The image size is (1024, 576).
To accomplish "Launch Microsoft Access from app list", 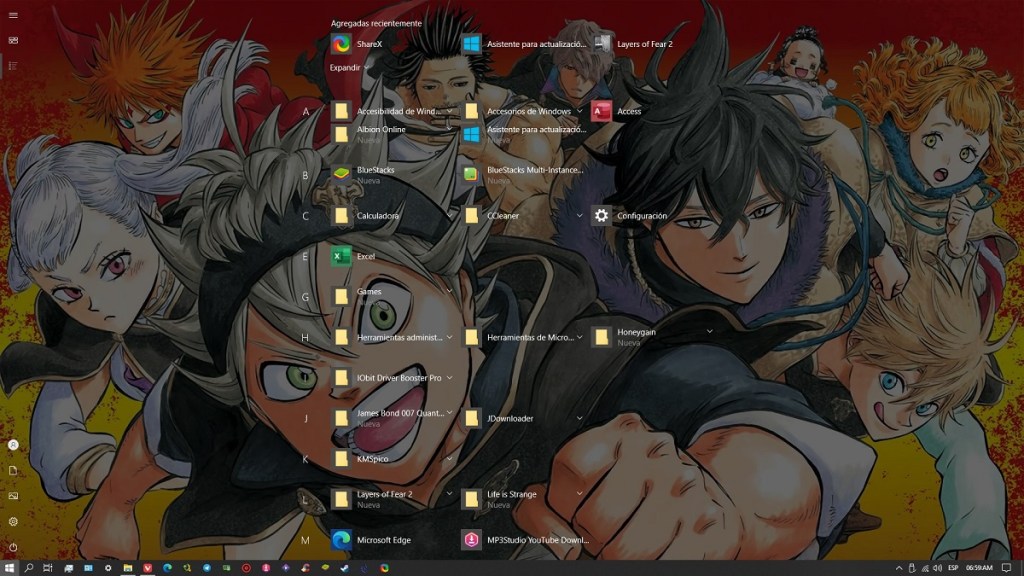I will coord(628,111).
